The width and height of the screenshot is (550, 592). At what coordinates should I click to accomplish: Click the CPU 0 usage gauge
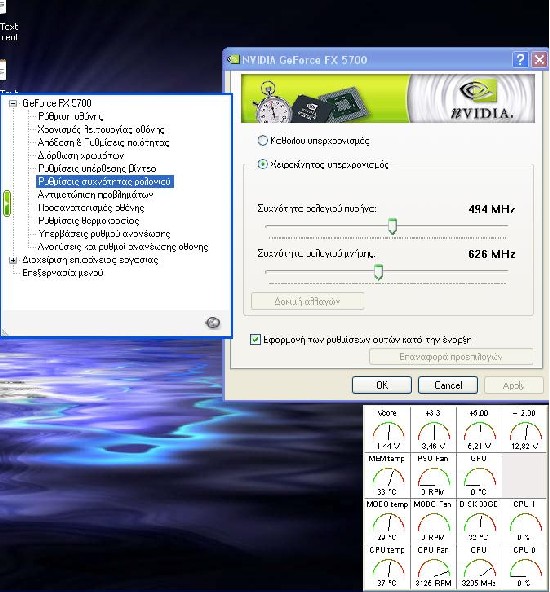(x=525, y=566)
